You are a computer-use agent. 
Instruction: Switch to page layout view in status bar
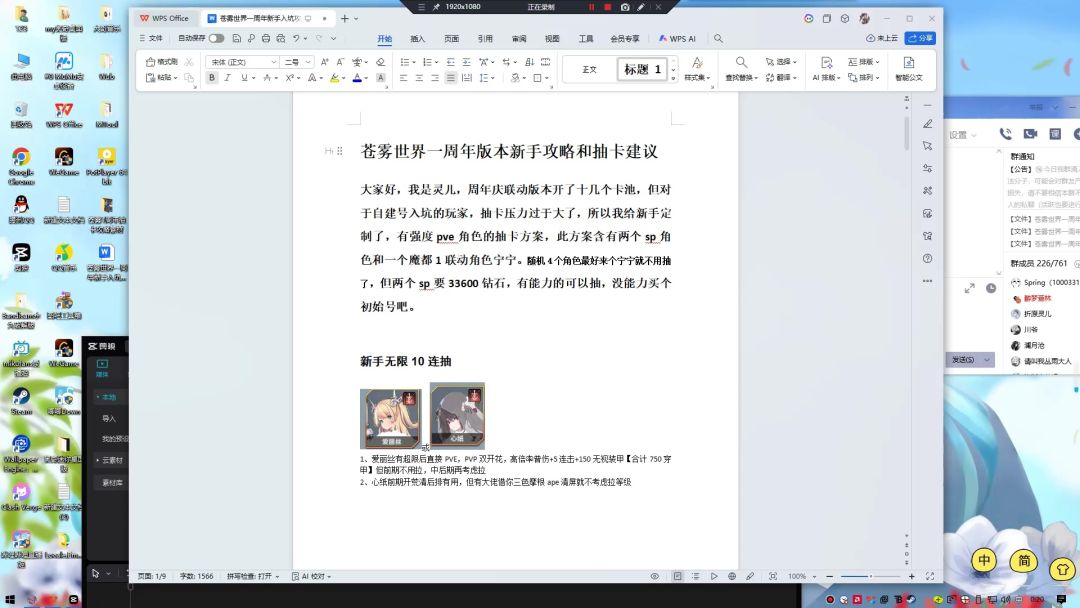pos(677,576)
